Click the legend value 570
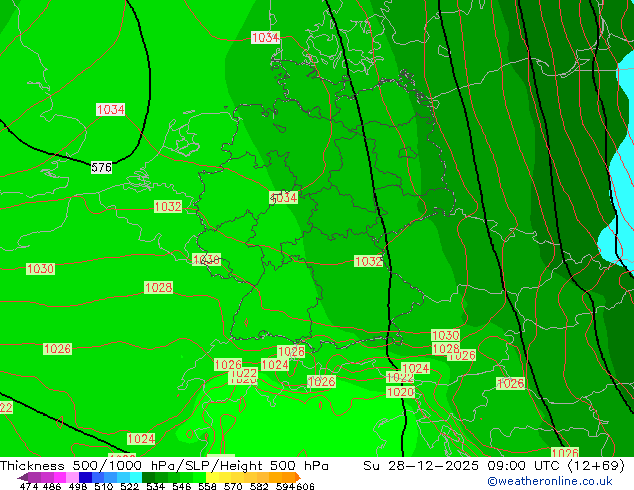Image resolution: width=634 pixels, height=490 pixels. pos(233,486)
